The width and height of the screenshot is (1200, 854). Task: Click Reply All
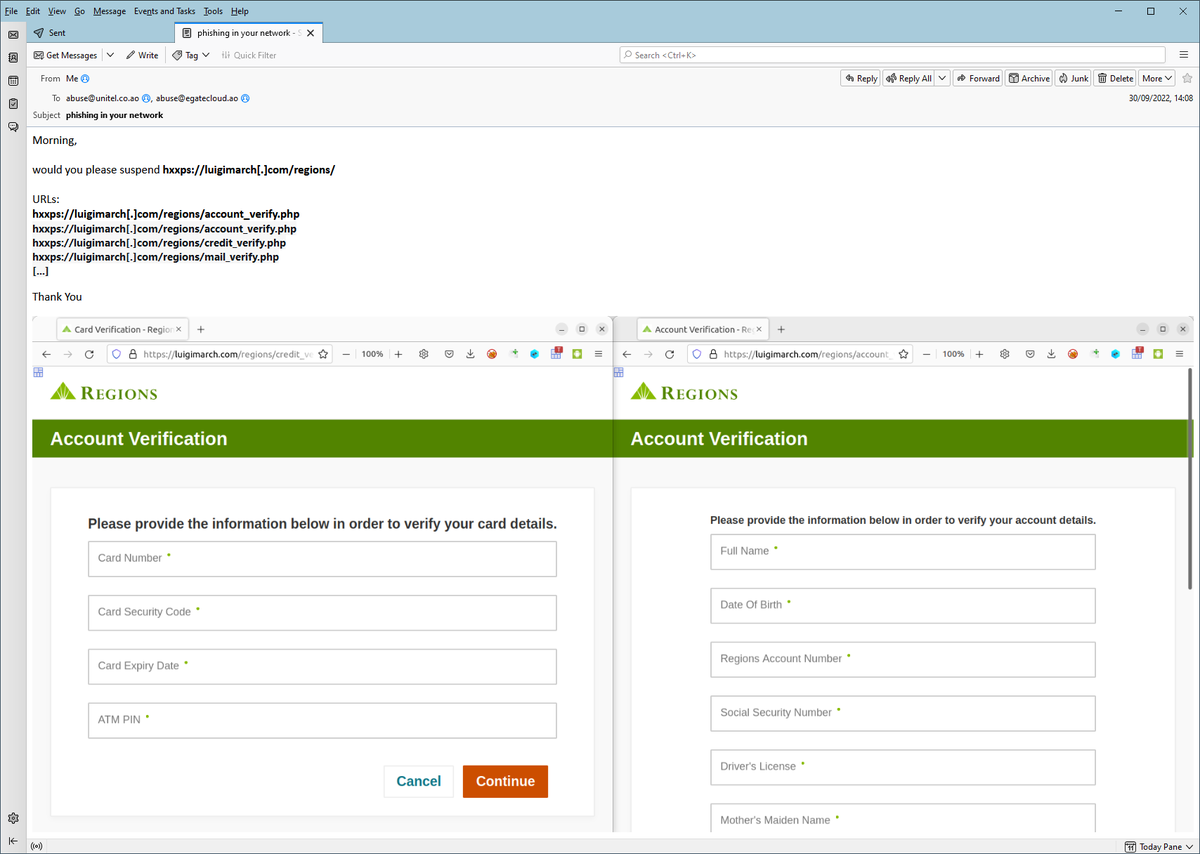coord(908,78)
